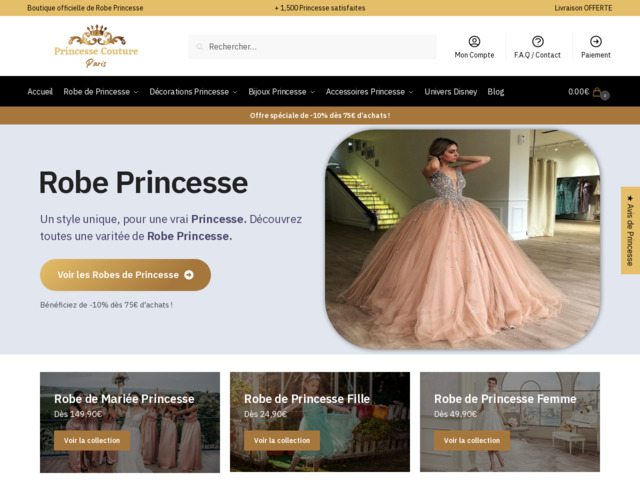Click Voir la collection for Princesse Fille
This screenshot has height=480, width=640.
coord(282,440)
